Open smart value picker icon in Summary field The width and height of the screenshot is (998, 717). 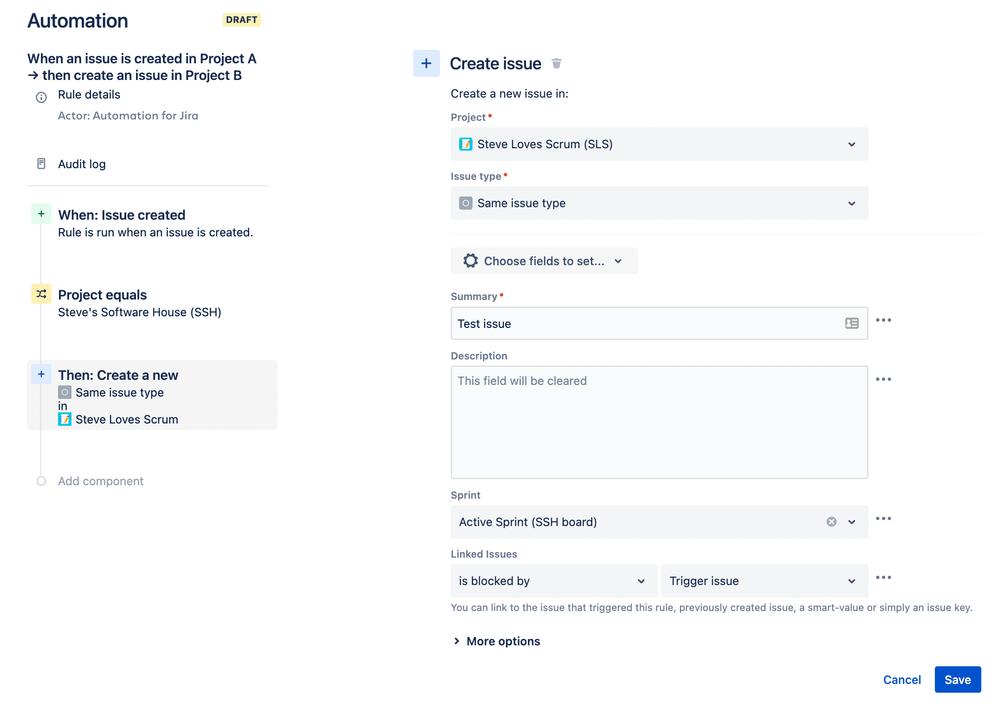coord(852,323)
